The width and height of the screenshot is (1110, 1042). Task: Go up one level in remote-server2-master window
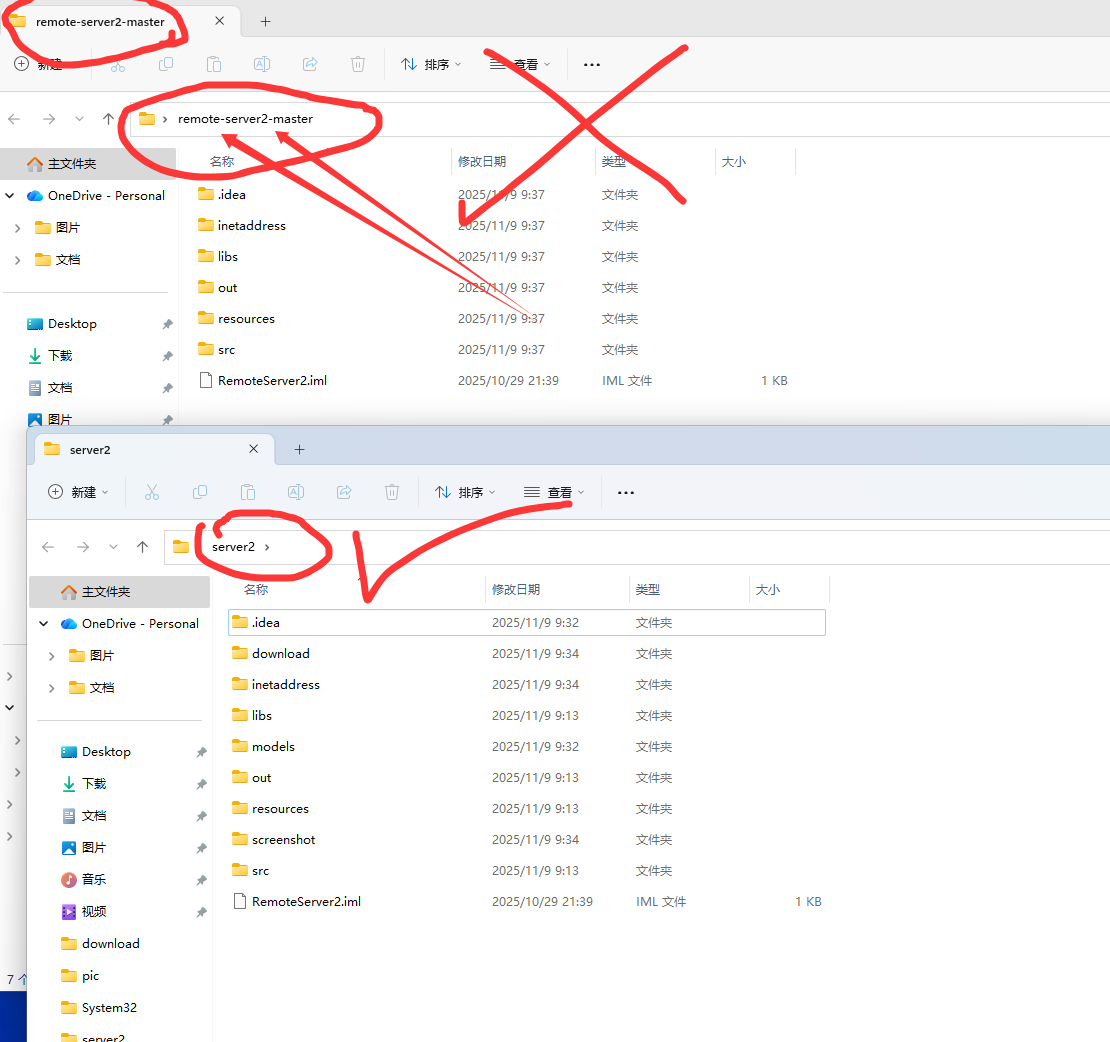click(108, 119)
